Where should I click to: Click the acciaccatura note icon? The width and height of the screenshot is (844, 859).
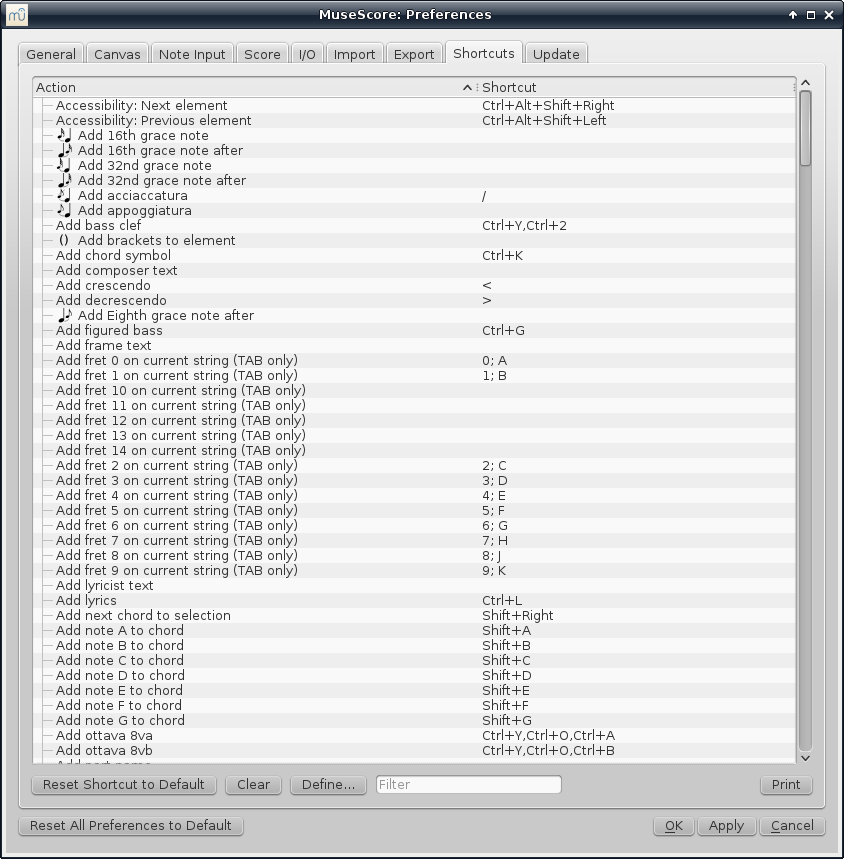pyautogui.click(x=65, y=196)
